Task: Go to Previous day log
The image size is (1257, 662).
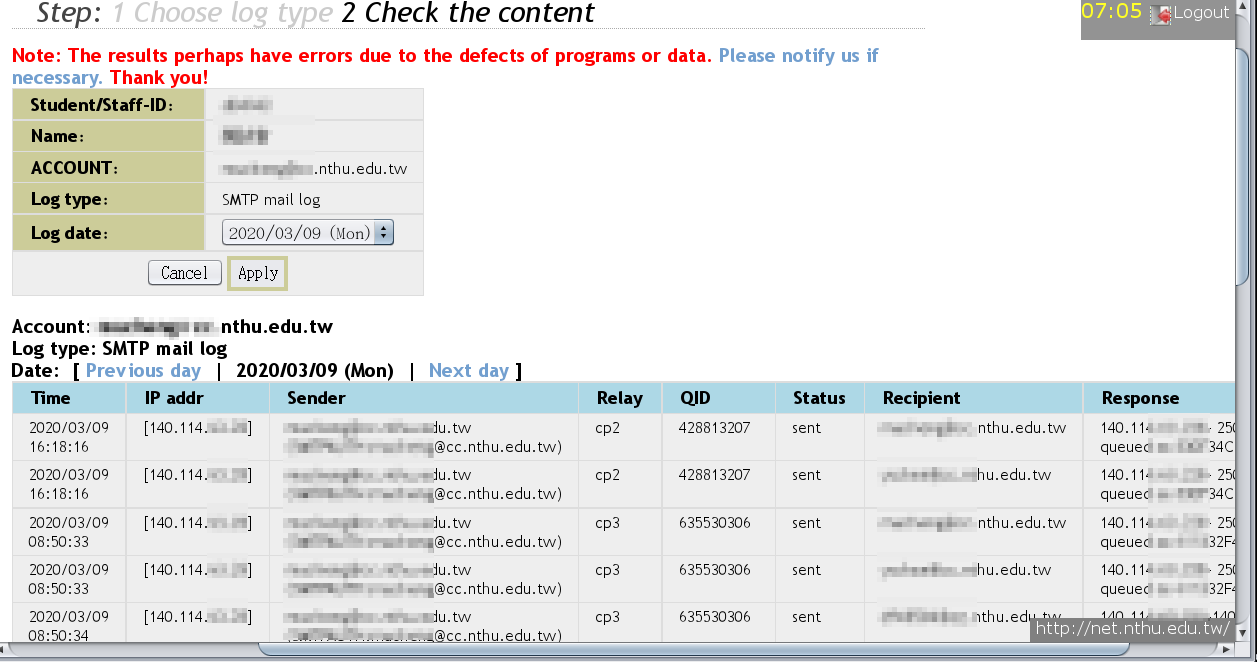Action: (x=143, y=371)
